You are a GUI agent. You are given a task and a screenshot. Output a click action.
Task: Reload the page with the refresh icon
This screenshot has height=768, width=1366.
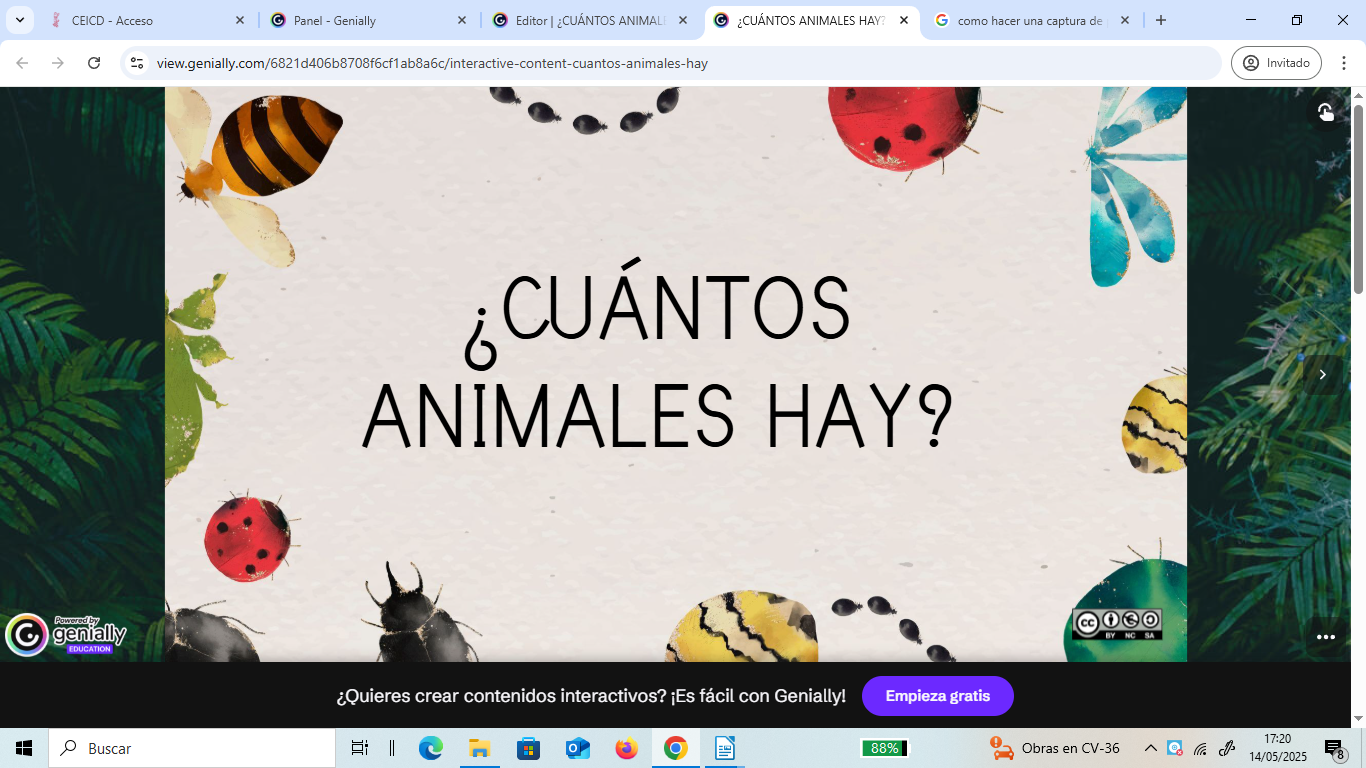[95, 62]
